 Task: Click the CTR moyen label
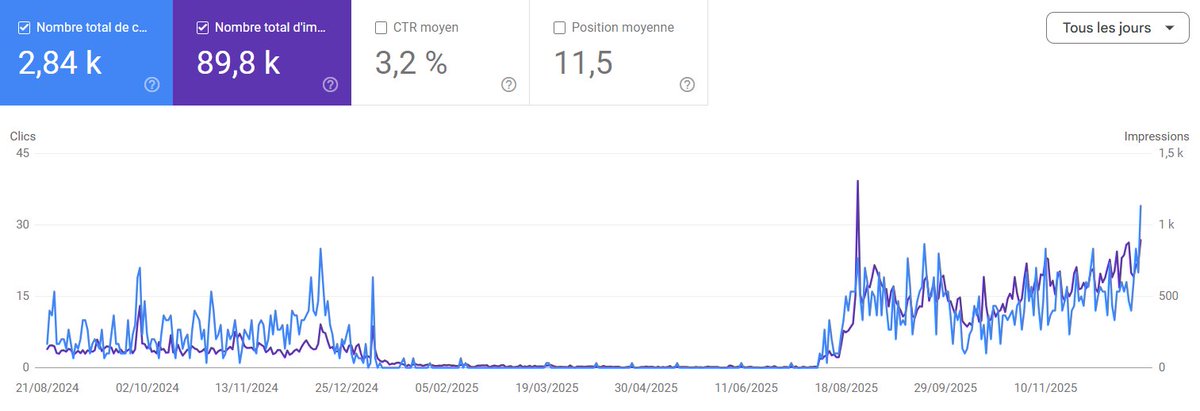pos(426,27)
